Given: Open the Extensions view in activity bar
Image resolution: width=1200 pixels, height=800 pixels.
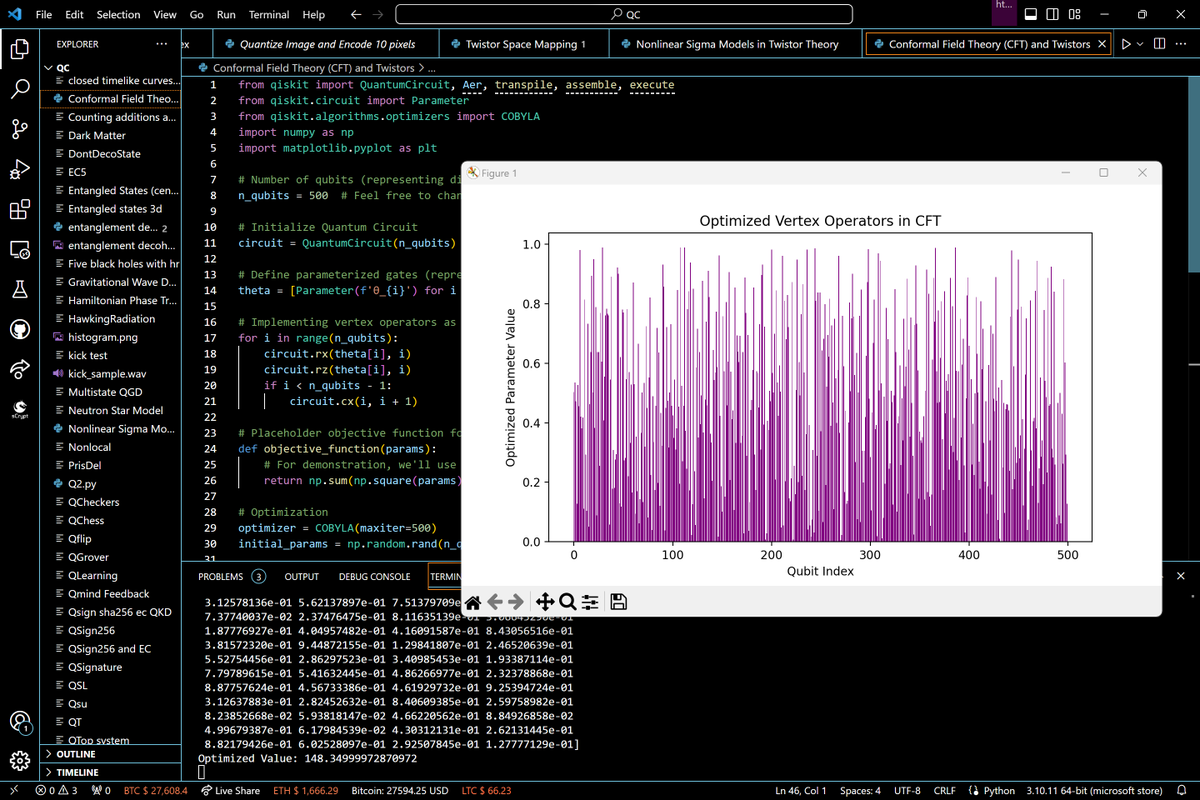Looking at the screenshot, I should pyautogui.click(x=20, y=211).
